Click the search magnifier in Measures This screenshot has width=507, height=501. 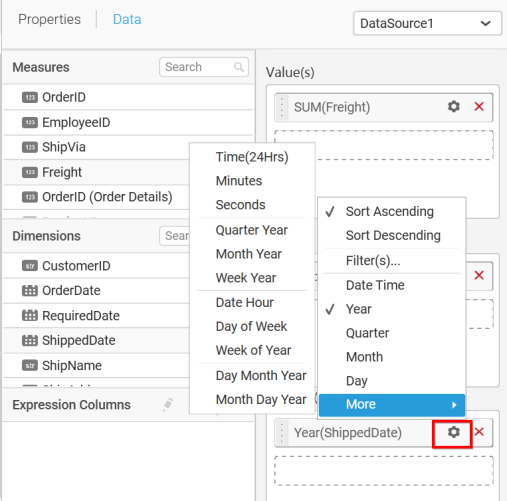coord(239,67)
